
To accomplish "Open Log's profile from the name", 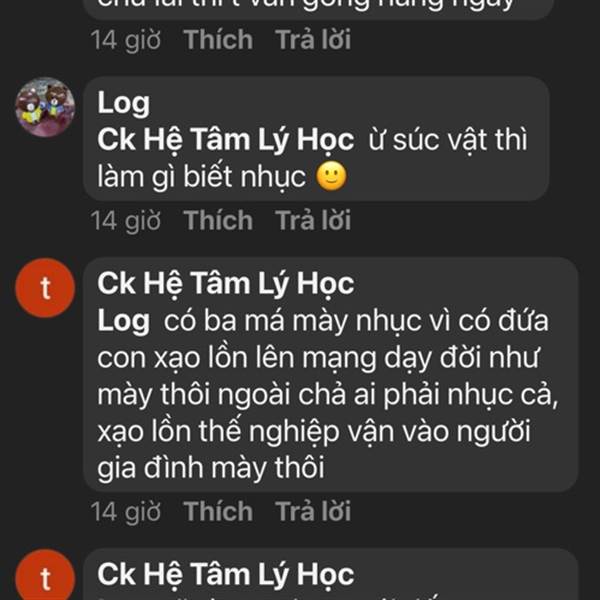I will coord(124,103).
